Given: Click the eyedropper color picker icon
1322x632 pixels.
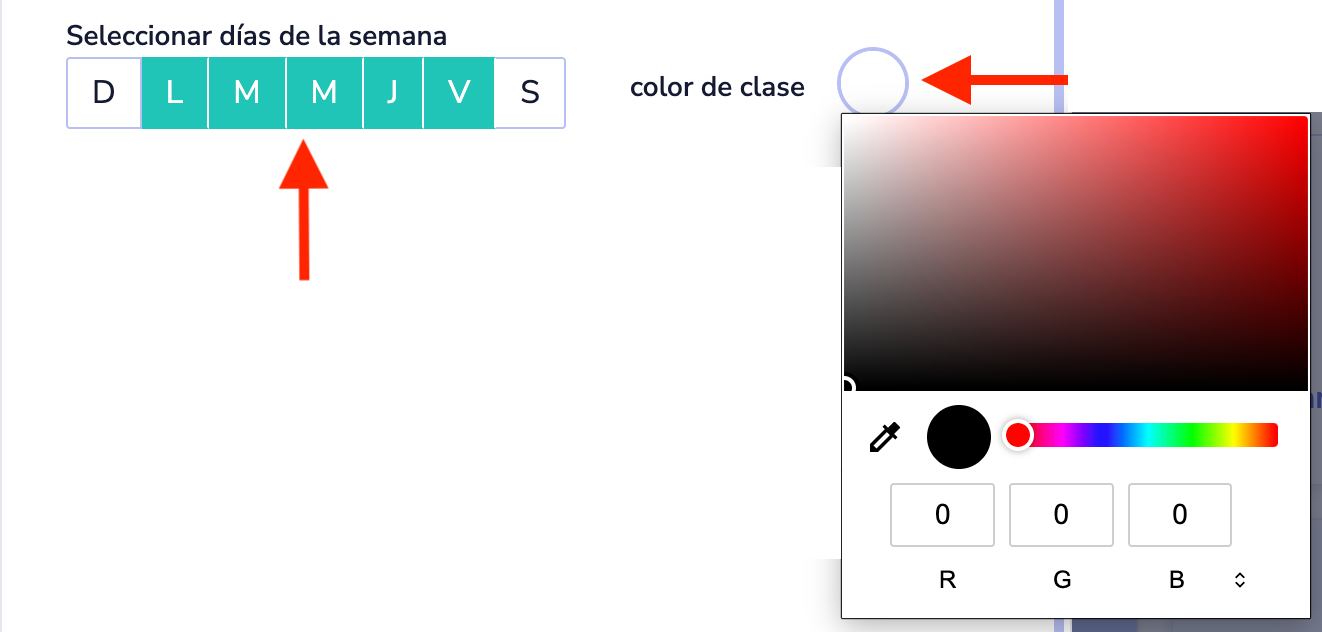Looking at the screenshot, I should 885,437.
